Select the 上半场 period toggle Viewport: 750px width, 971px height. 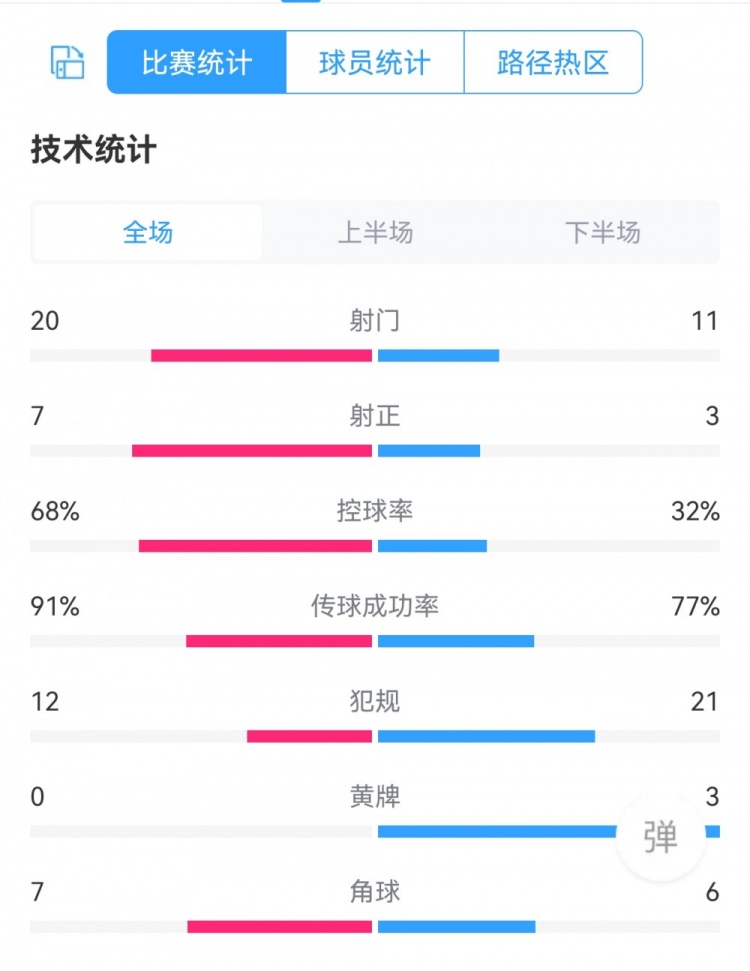click(x=375, y=233)
